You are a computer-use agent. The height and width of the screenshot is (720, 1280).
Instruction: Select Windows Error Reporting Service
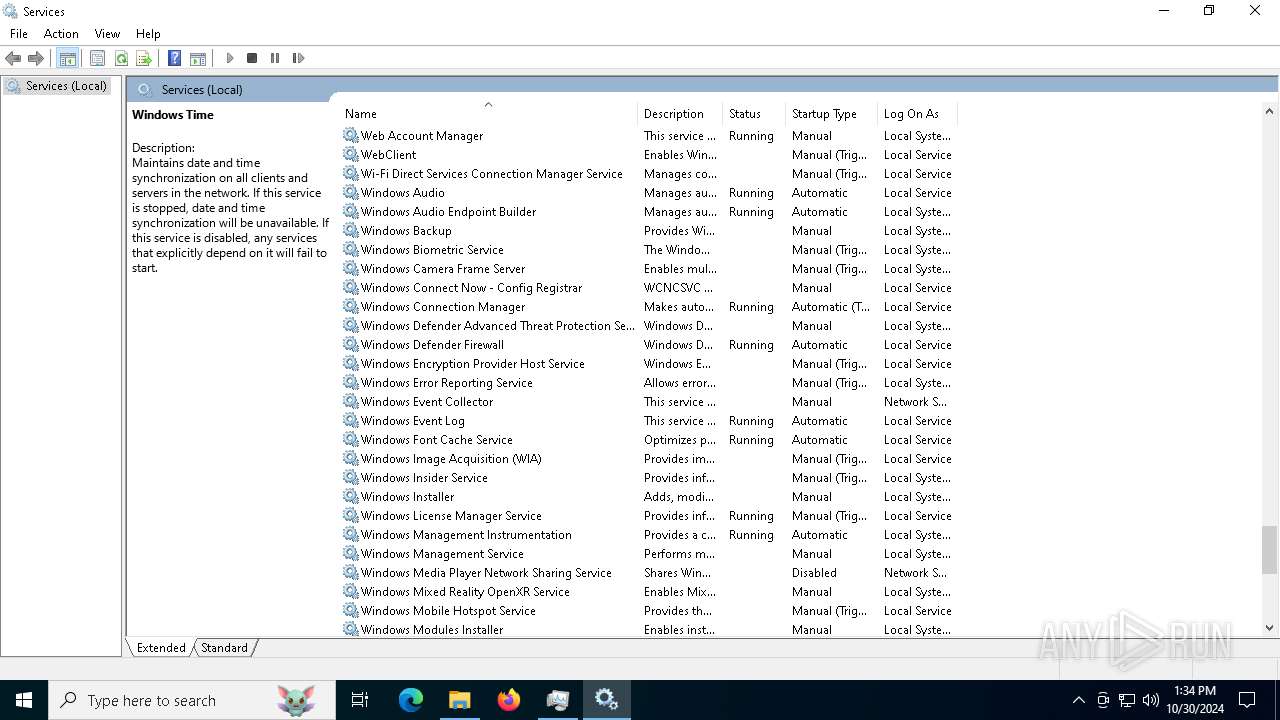[648, 382]
